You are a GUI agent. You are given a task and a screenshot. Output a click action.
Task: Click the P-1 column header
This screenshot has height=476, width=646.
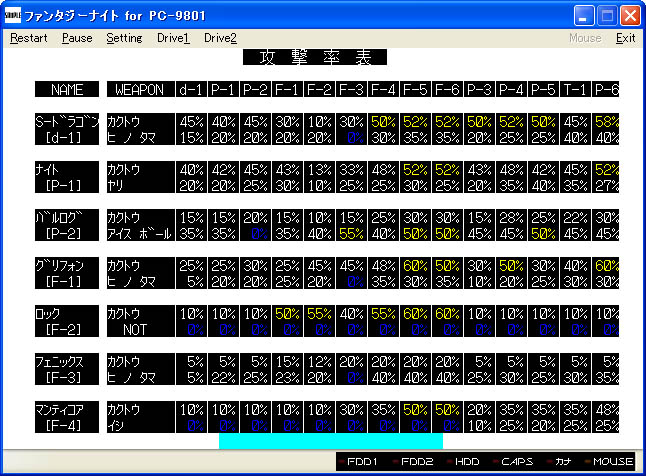[223, 89]
